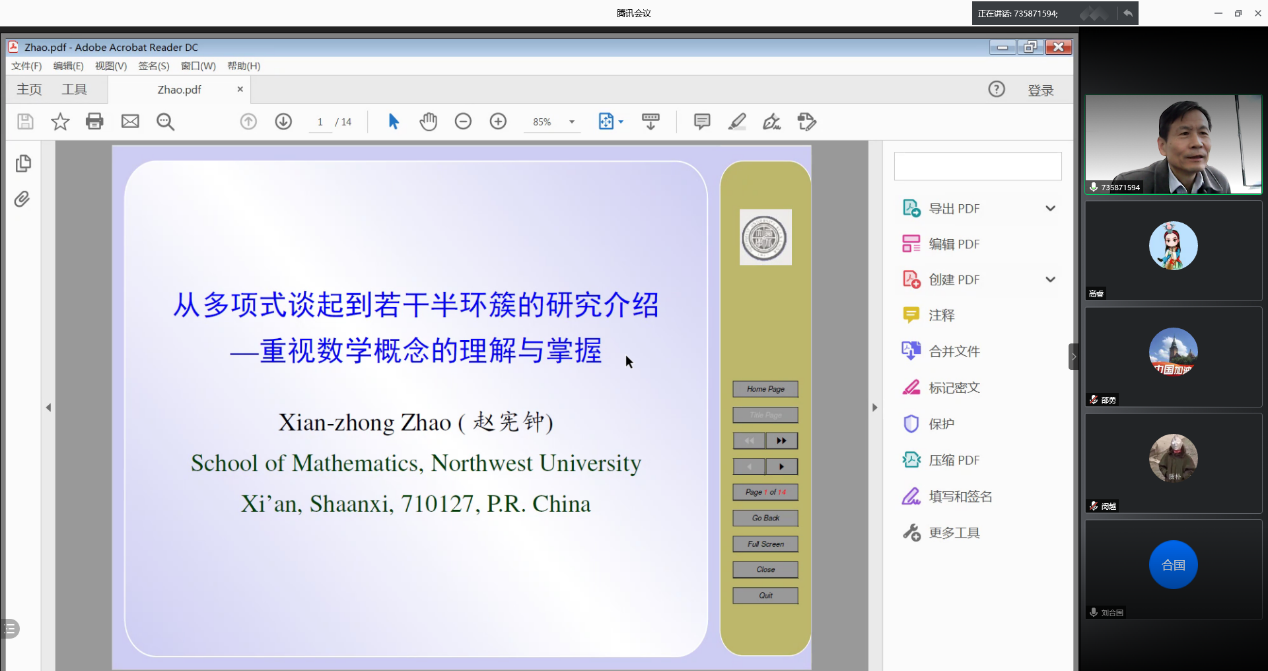Image resolution: width=1268 pixels, height=671 pixels.
Task: Select the highlighter pen tool
Action: 737,121
